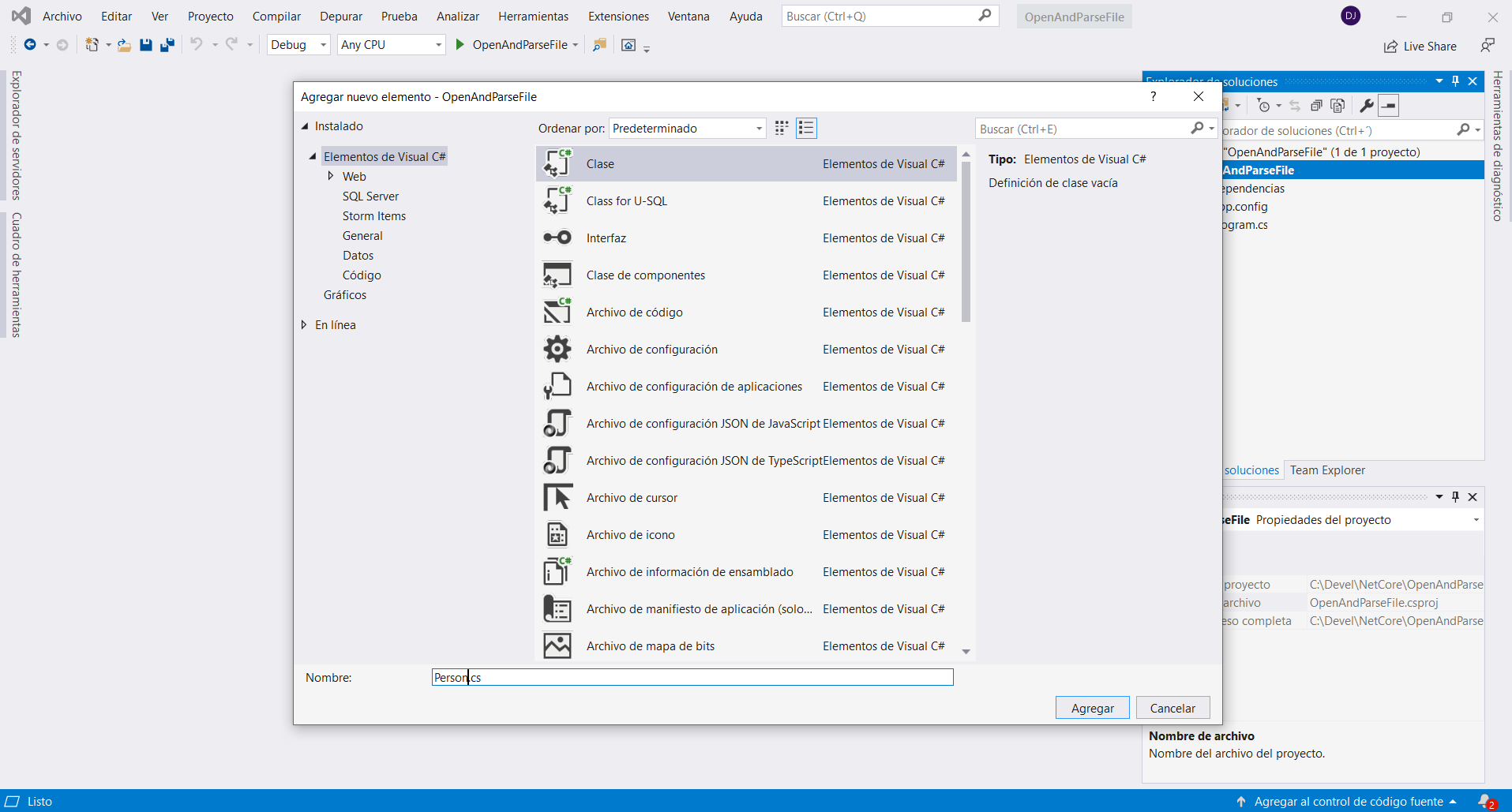
Task: Toggle auto-hide pin on Solution Explorer
Action: (1455, 81)
